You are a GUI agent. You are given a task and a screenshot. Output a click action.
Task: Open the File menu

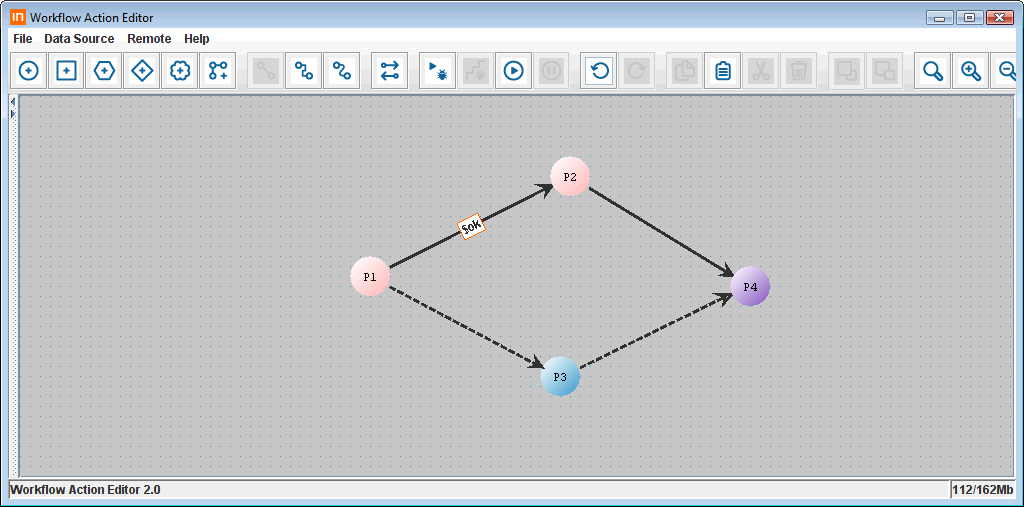[x=23, y=39]
